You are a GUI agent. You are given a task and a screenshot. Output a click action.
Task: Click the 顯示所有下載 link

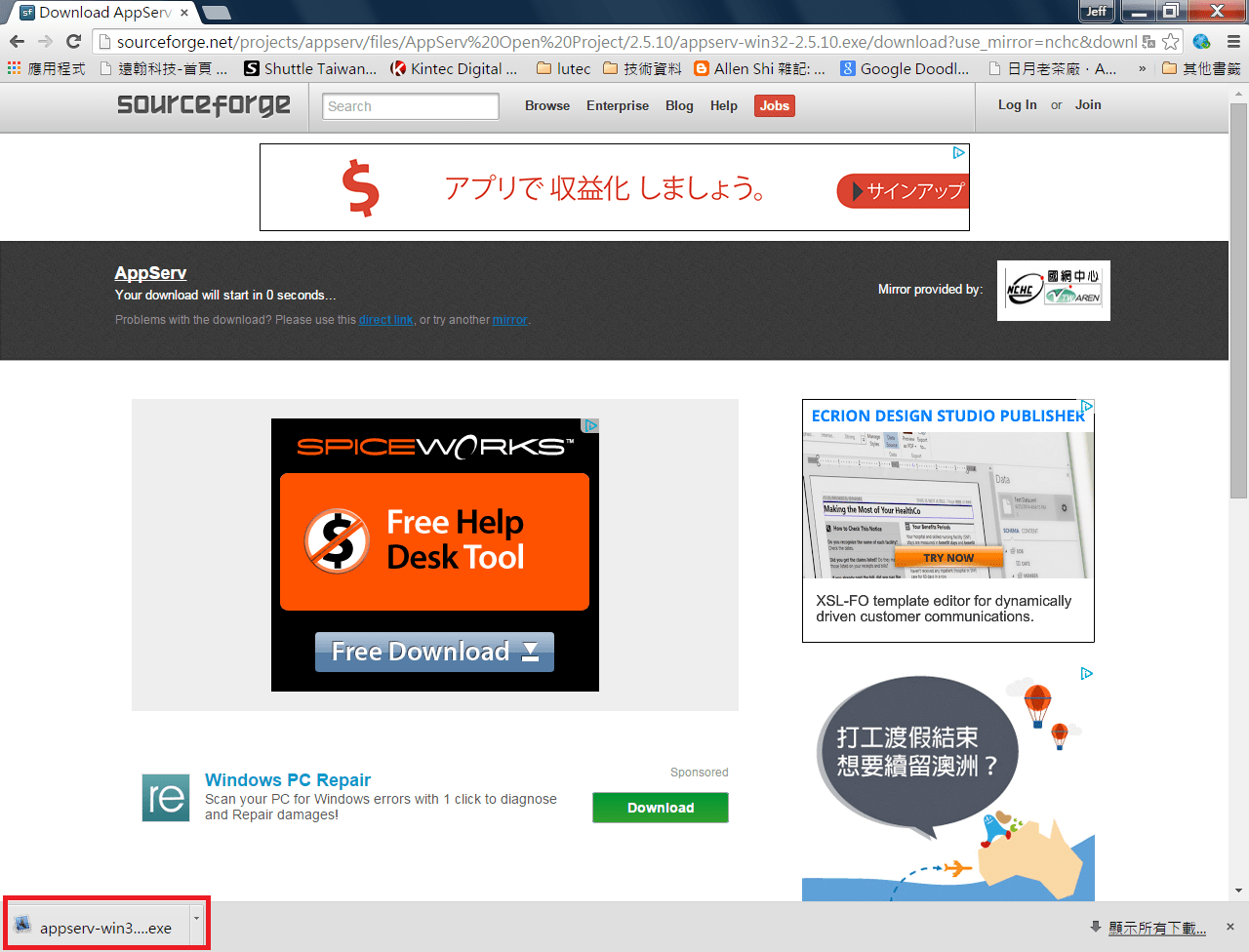[x=1157, y=928]
